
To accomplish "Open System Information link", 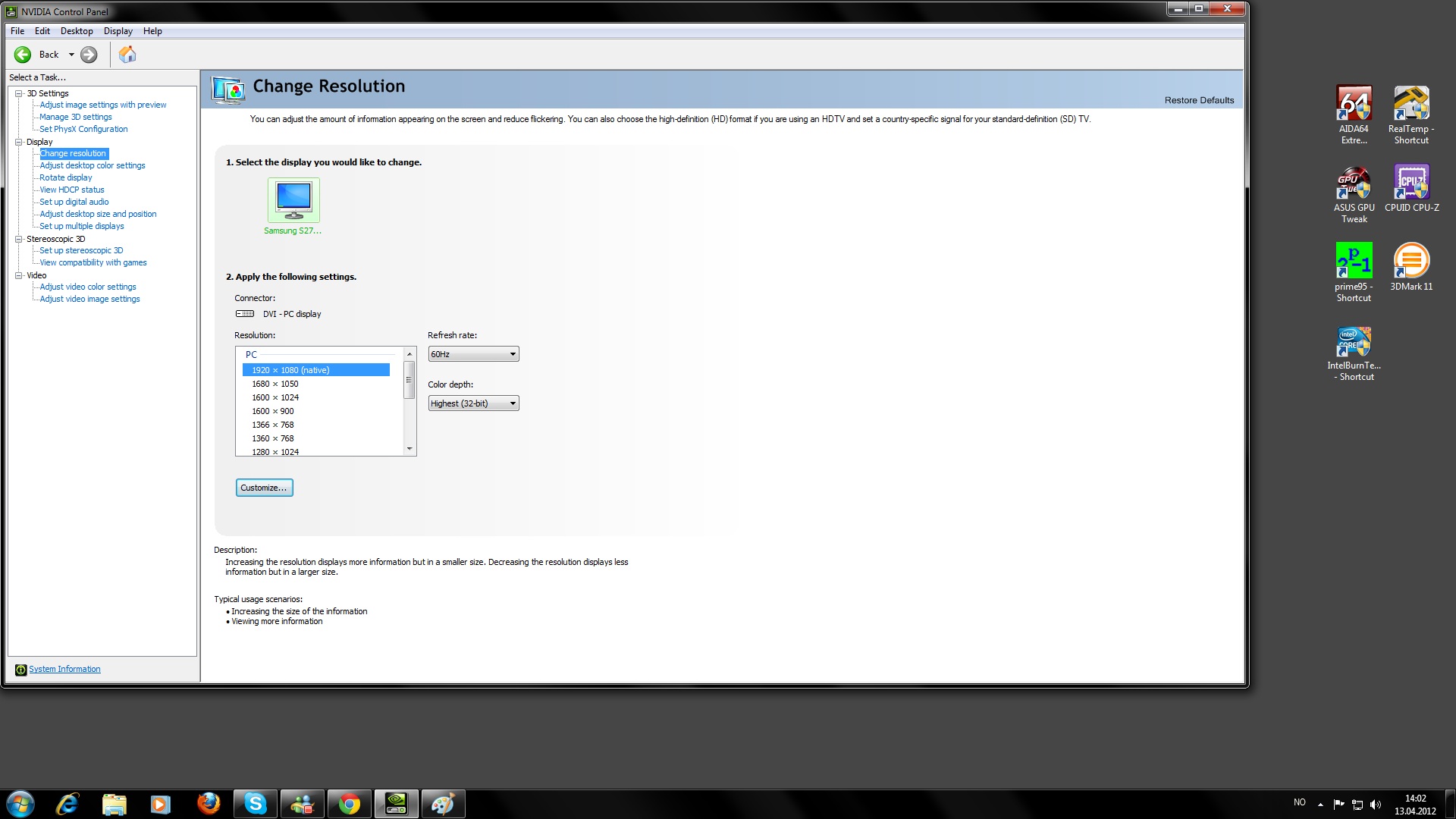I will [64, 669].
